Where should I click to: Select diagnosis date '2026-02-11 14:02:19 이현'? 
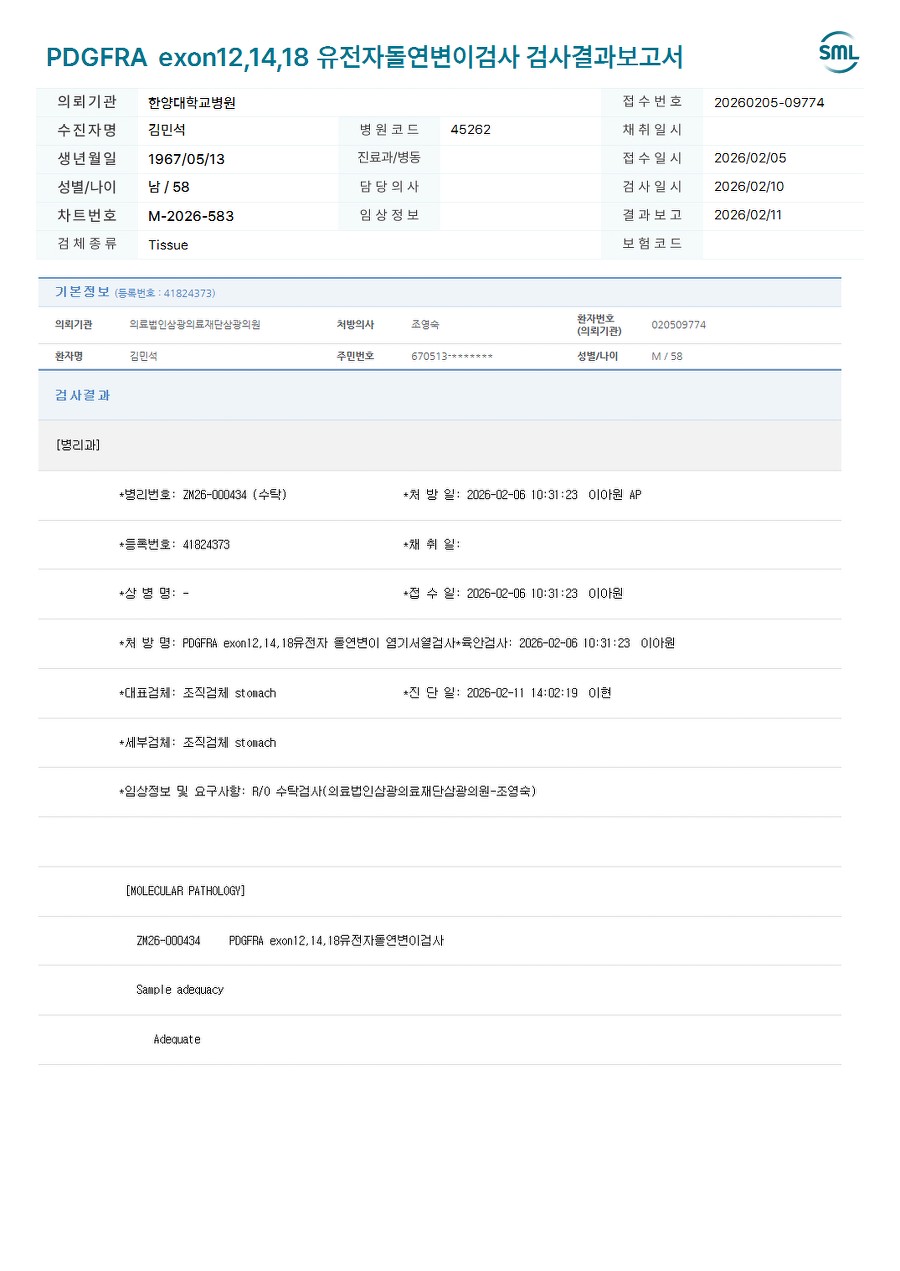pos(539,693)
